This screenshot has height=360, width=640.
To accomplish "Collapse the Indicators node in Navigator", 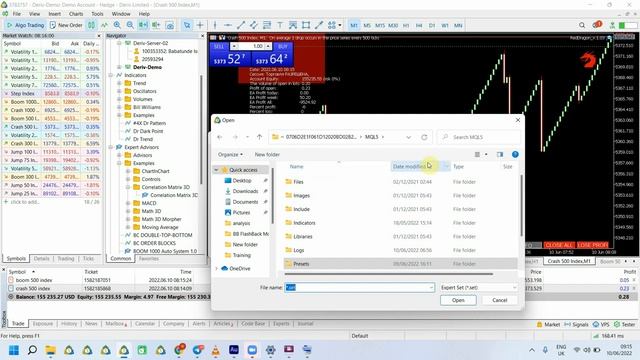I will coord(111,75).
